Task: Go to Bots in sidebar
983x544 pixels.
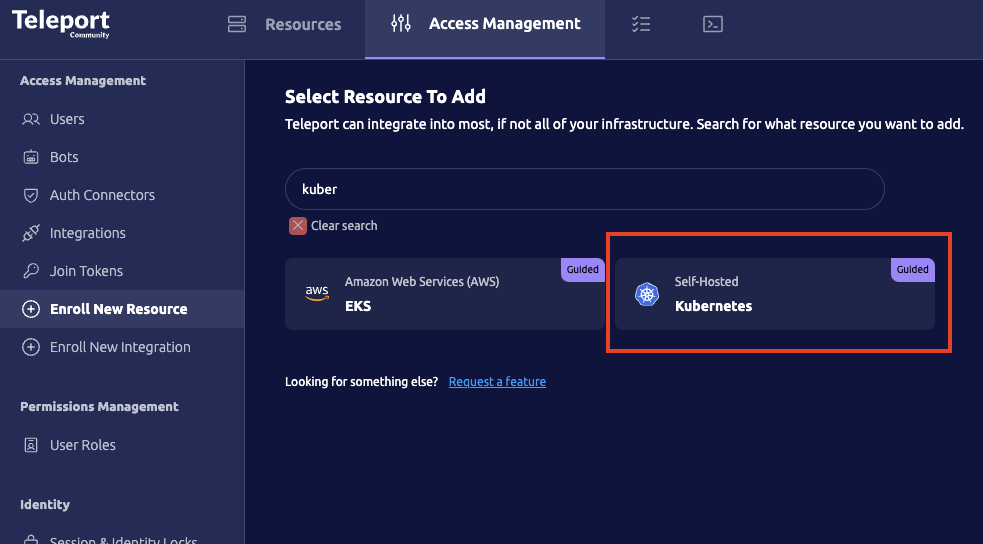Action: (122, 157)
